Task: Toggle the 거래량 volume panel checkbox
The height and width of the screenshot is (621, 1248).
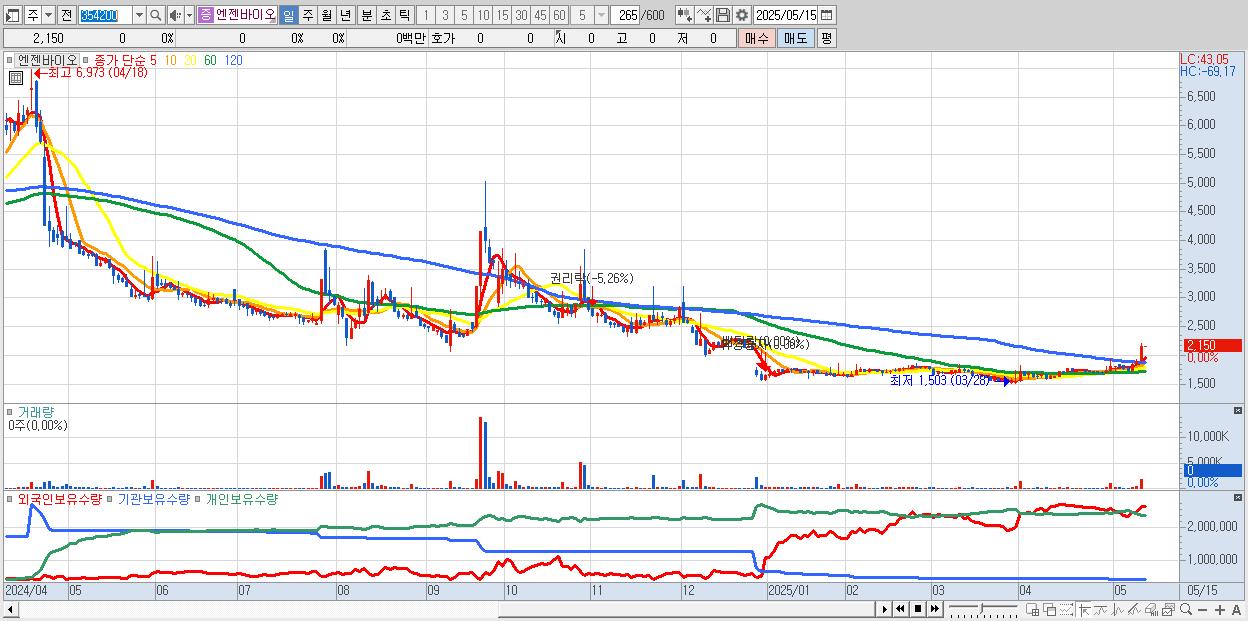Action: (x=11, y=411)
